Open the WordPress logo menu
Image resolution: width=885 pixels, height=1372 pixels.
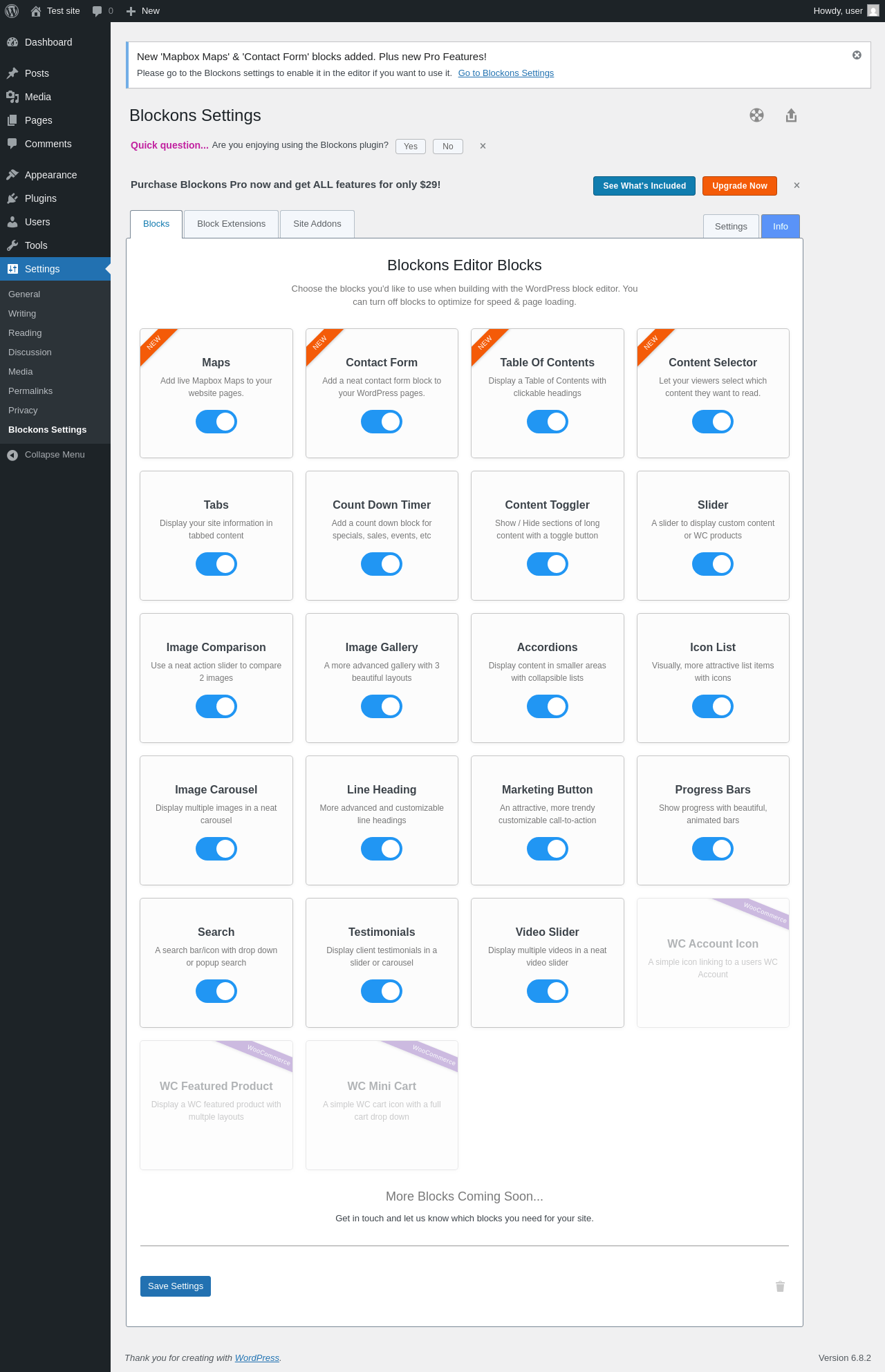coord(12,11)
